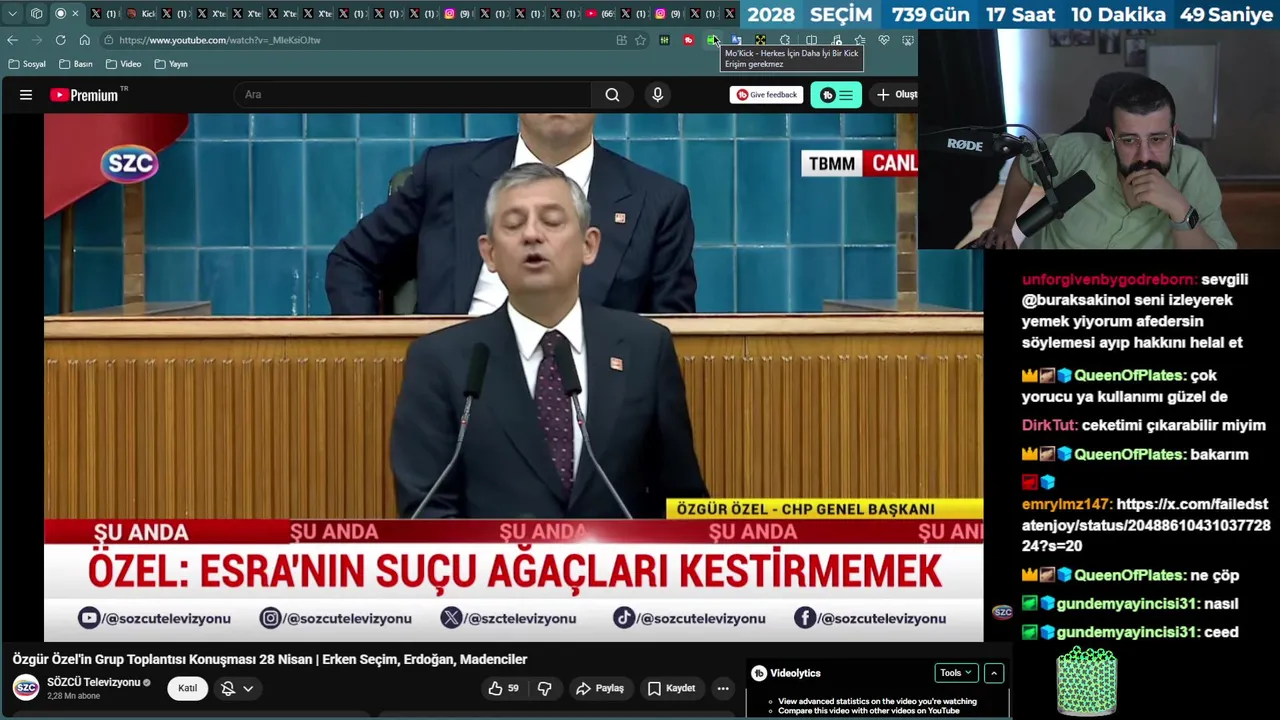Click the YouTube search magnifier button
Image resolution: width=1280 pixels, height=720 pixels.
612,95
